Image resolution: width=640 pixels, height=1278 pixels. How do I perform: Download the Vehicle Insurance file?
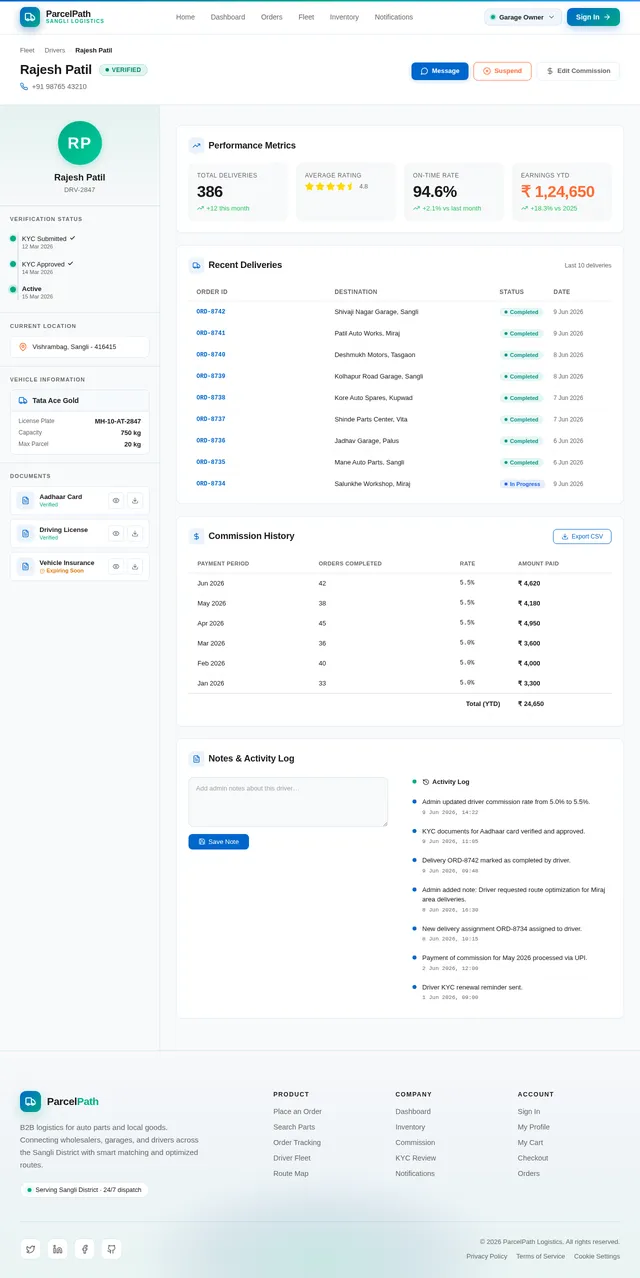[135, 566]
